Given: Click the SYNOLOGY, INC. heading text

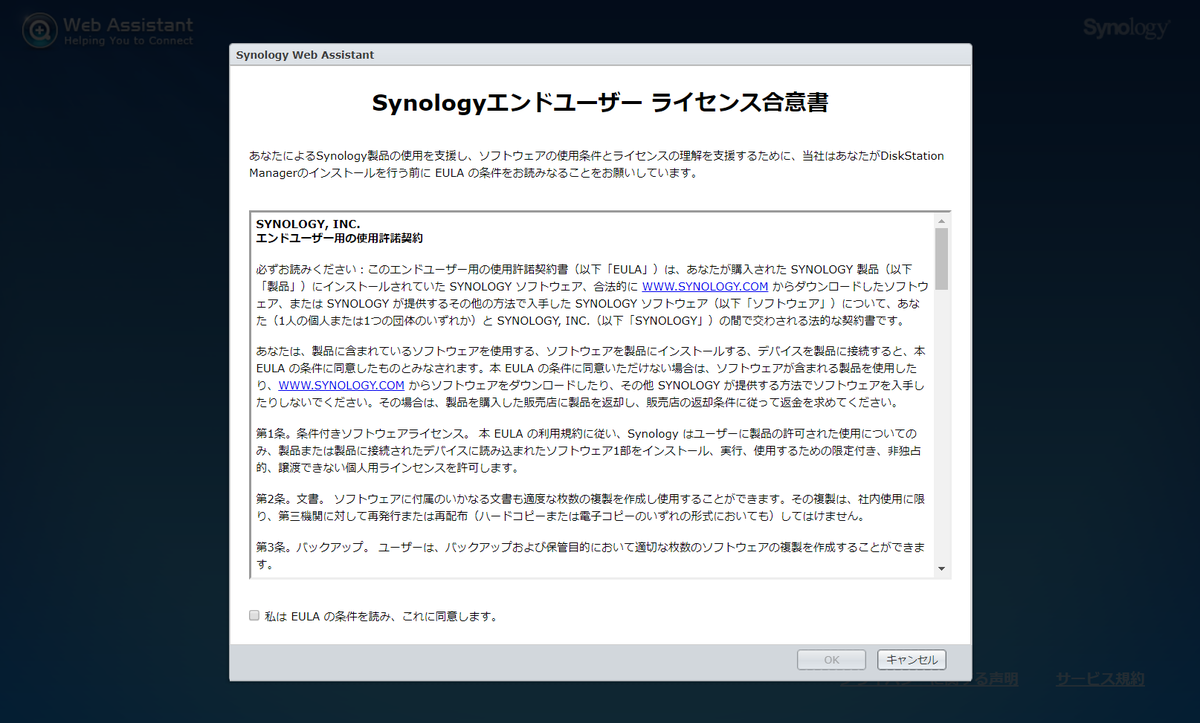Looking at the screenshot, I should (308, 223).
